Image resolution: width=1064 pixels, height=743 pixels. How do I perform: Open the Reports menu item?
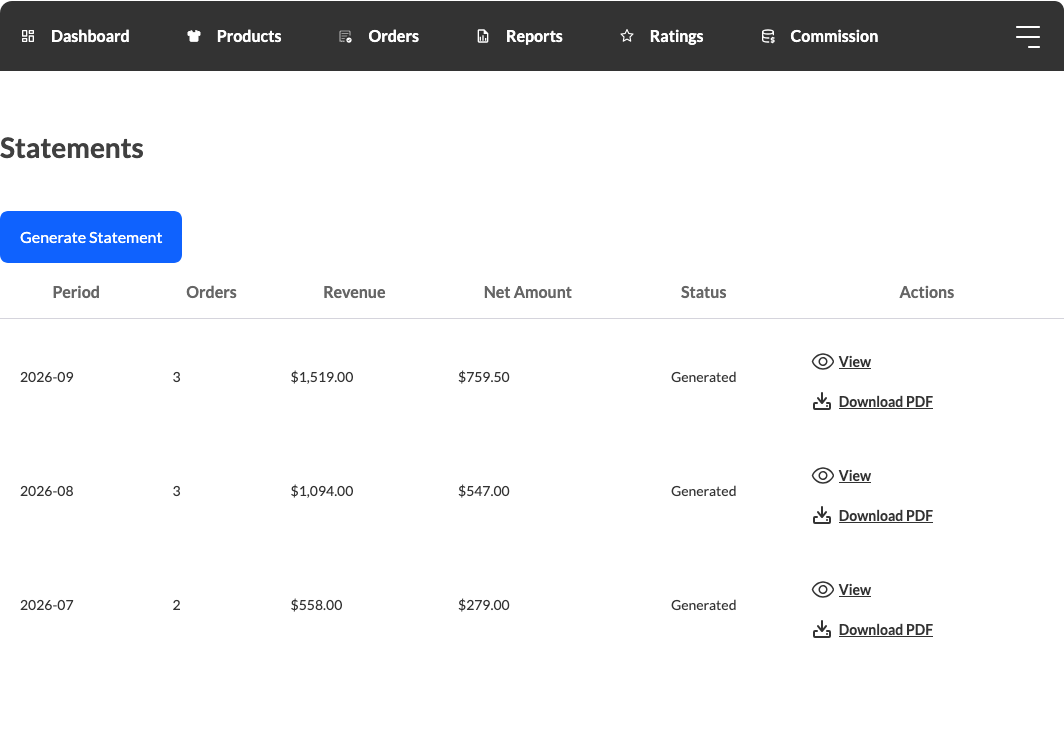[x=534, y=36]
